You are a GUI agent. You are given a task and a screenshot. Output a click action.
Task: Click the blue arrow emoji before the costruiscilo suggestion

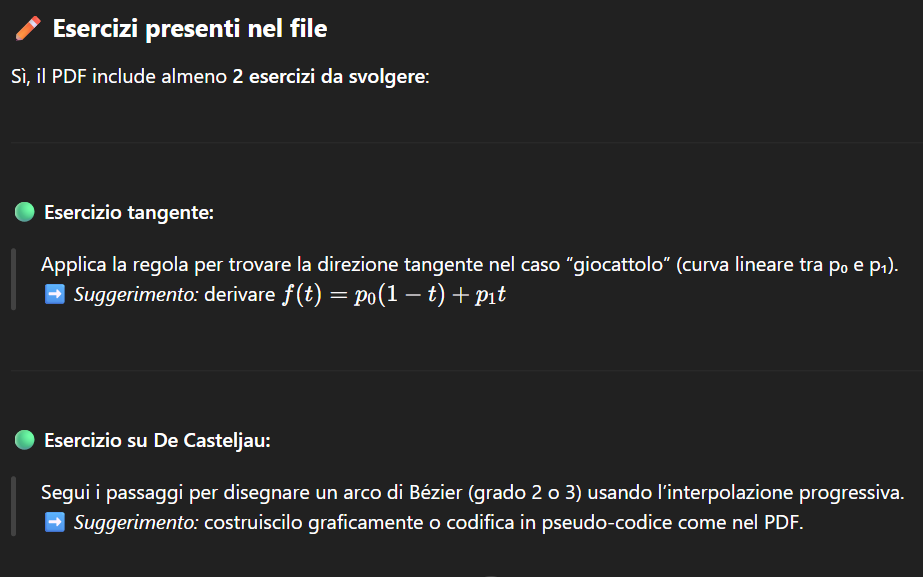tap(54, 522)
